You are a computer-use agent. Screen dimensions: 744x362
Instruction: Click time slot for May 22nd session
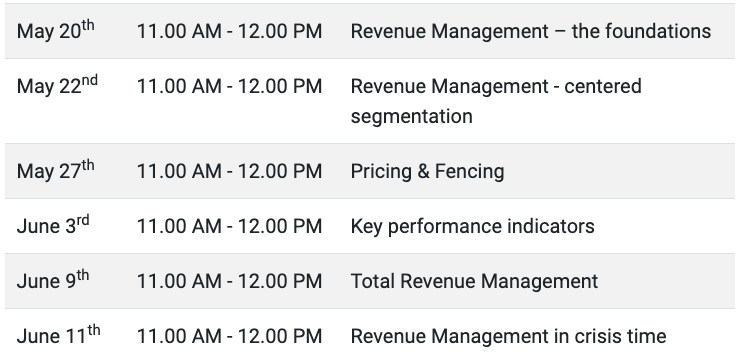pos(229,86)
